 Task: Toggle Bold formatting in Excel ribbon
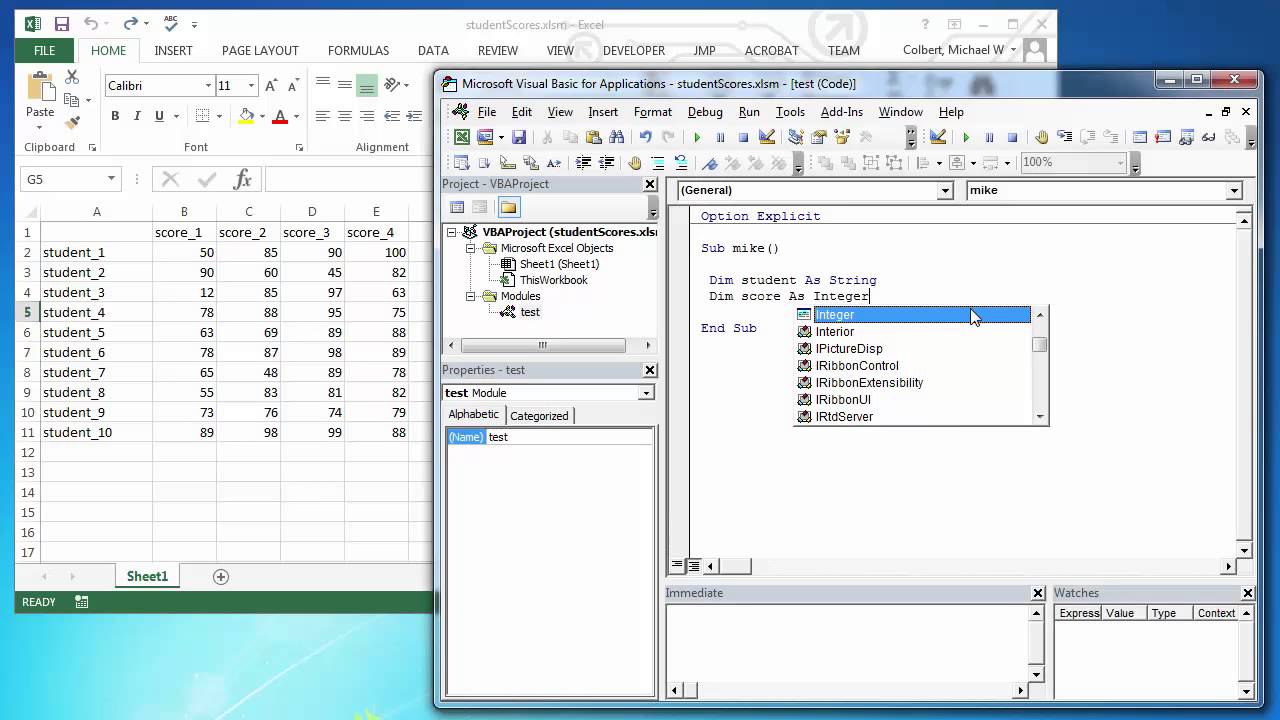pyautogui.click(x=115, y=116)
